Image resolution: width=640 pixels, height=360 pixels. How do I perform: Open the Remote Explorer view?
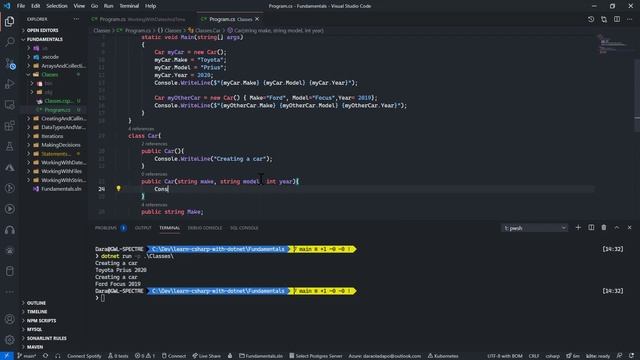9,105
